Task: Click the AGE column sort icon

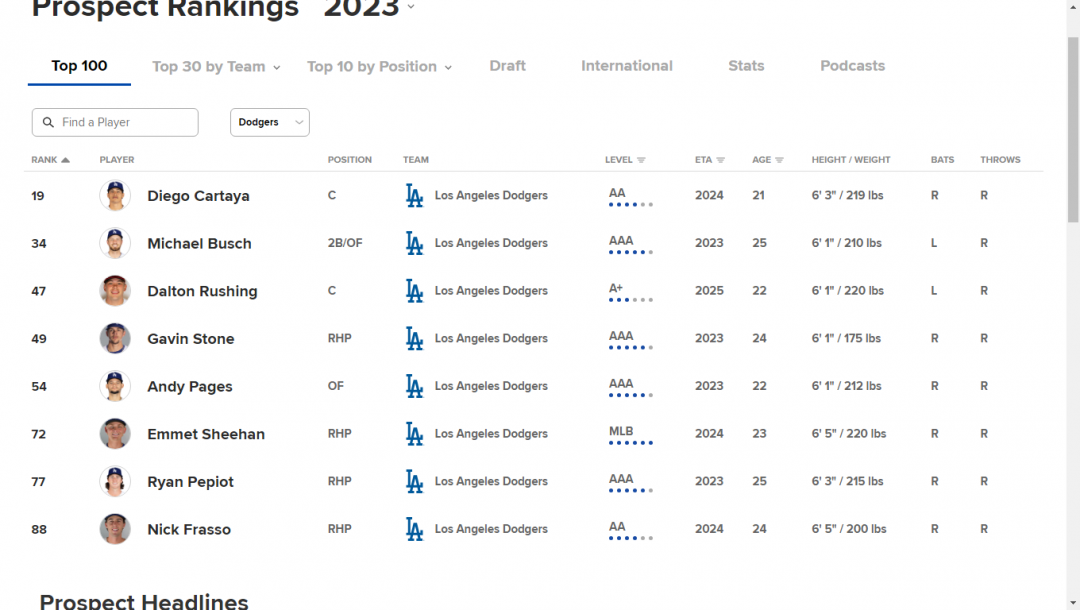Action: point(780,160)
